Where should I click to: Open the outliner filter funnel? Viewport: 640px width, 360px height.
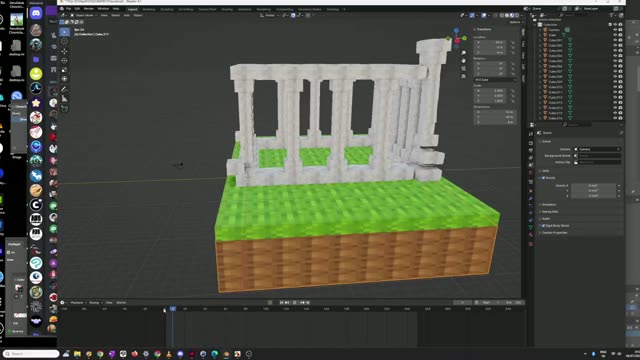tap(611, 15)
